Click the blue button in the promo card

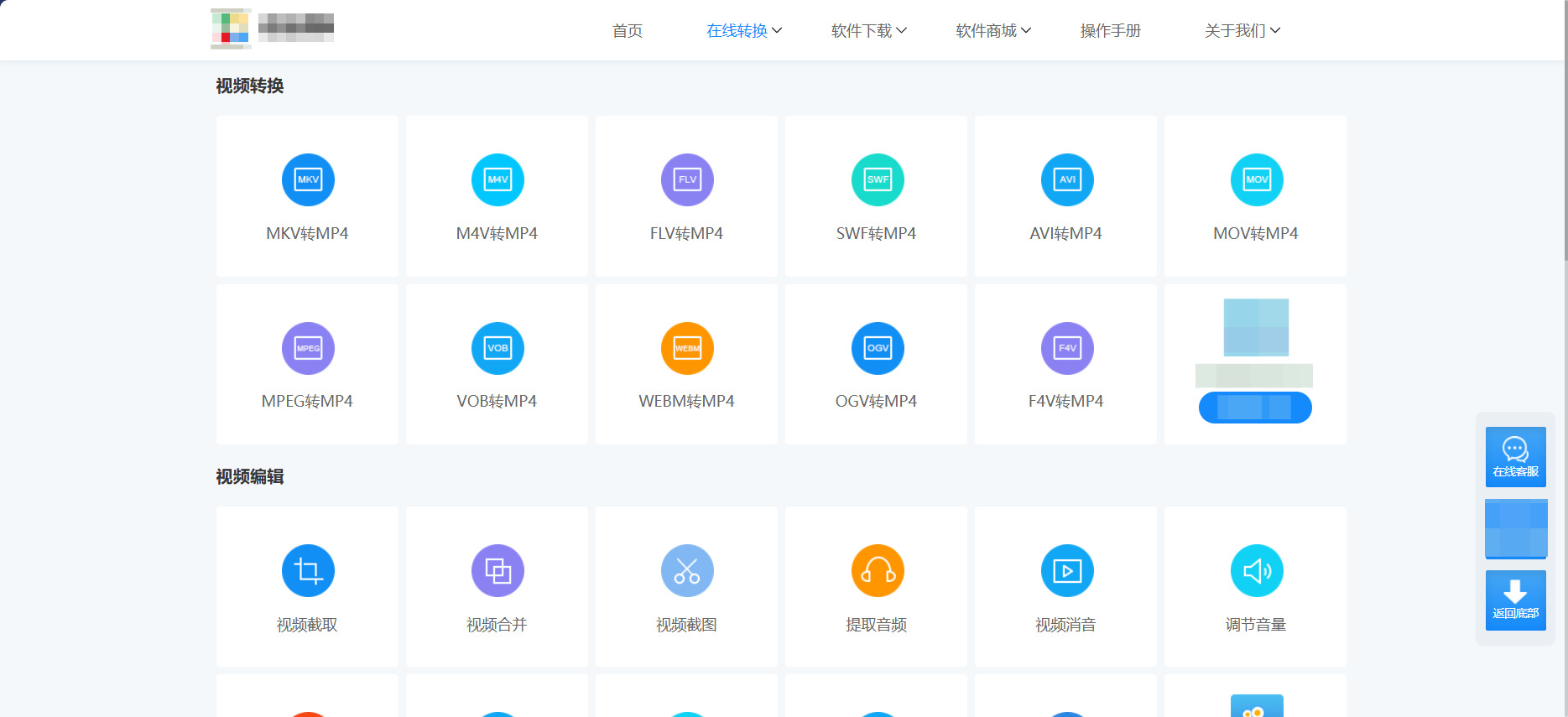(x=1255, y=408)
